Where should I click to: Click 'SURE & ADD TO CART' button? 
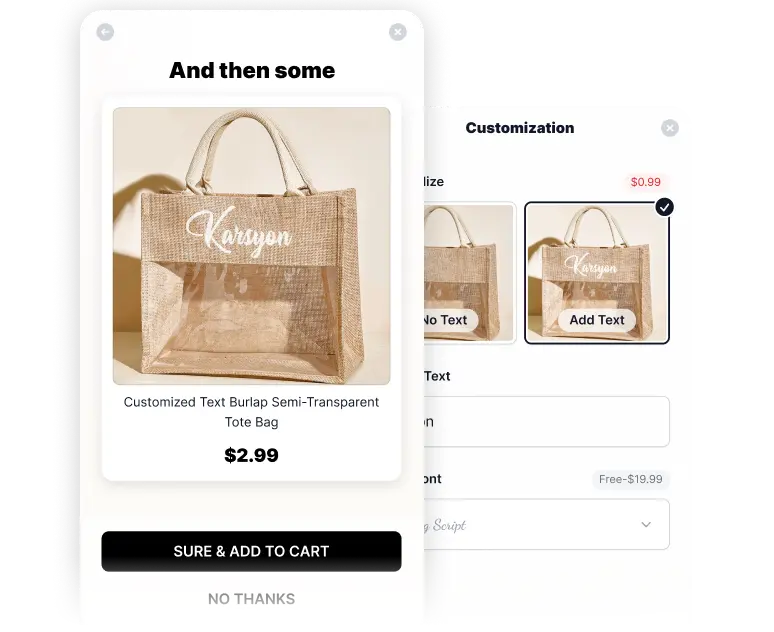(251, 552)
